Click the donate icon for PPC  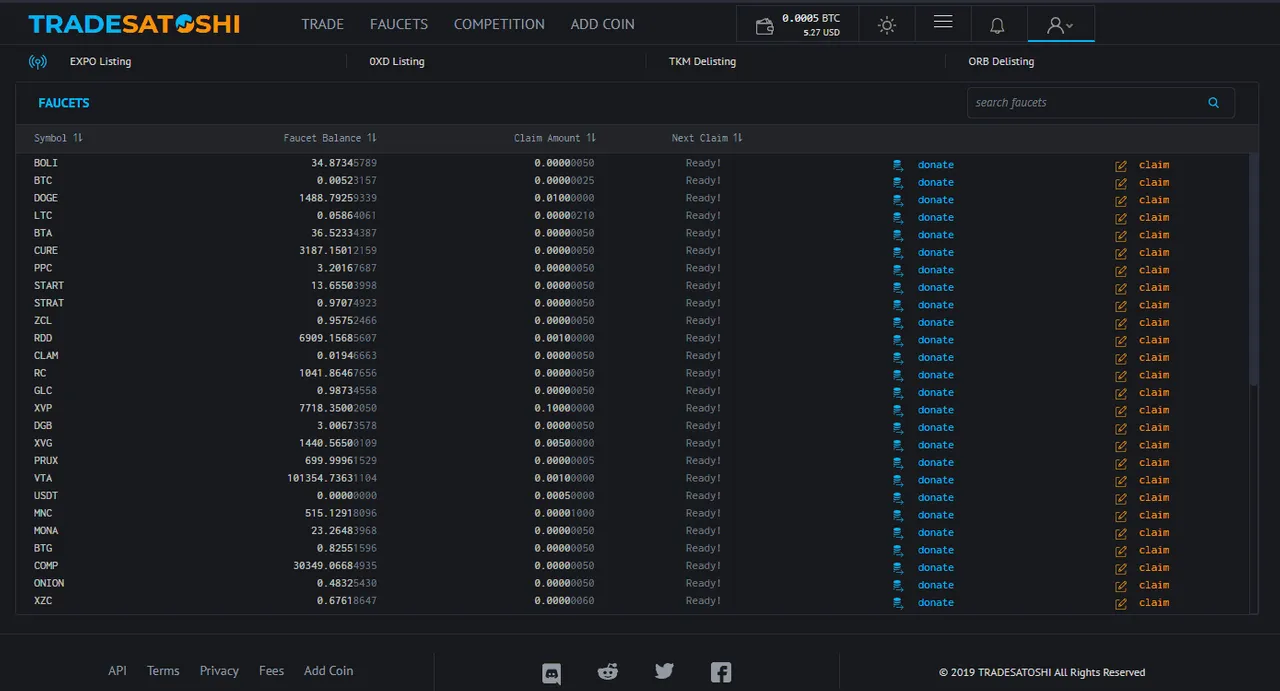pos(898,271)
